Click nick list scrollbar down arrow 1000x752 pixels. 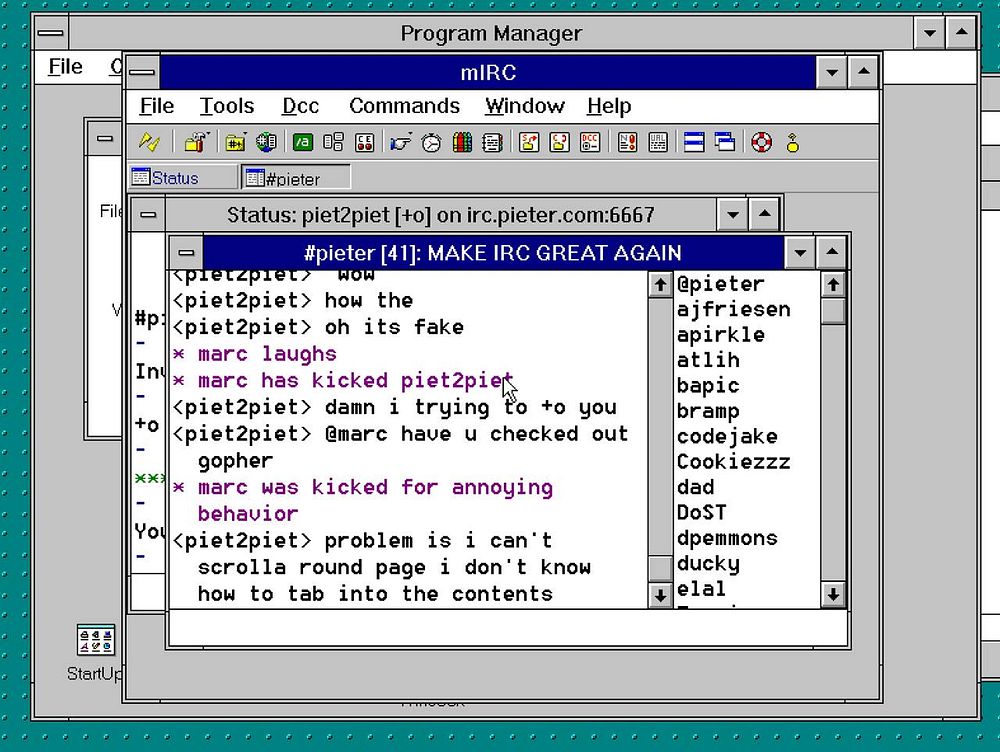point(832,594)
